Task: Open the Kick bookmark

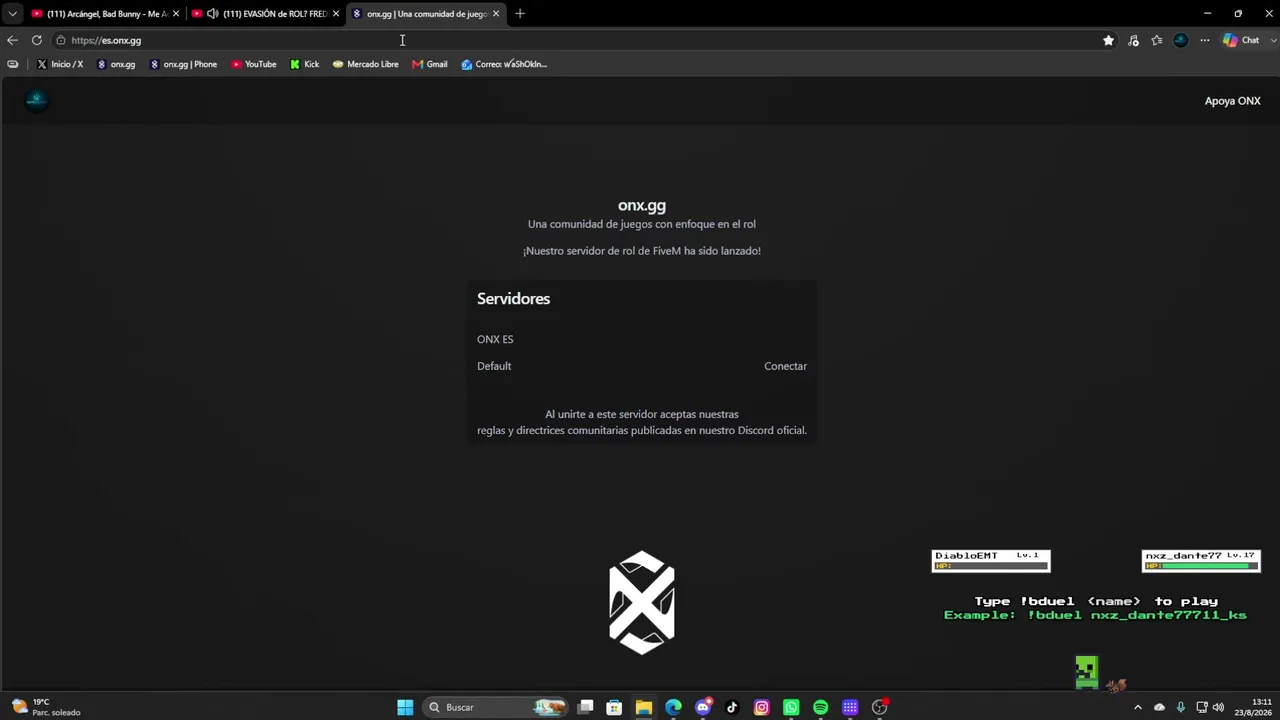Action: coord(305,64)
